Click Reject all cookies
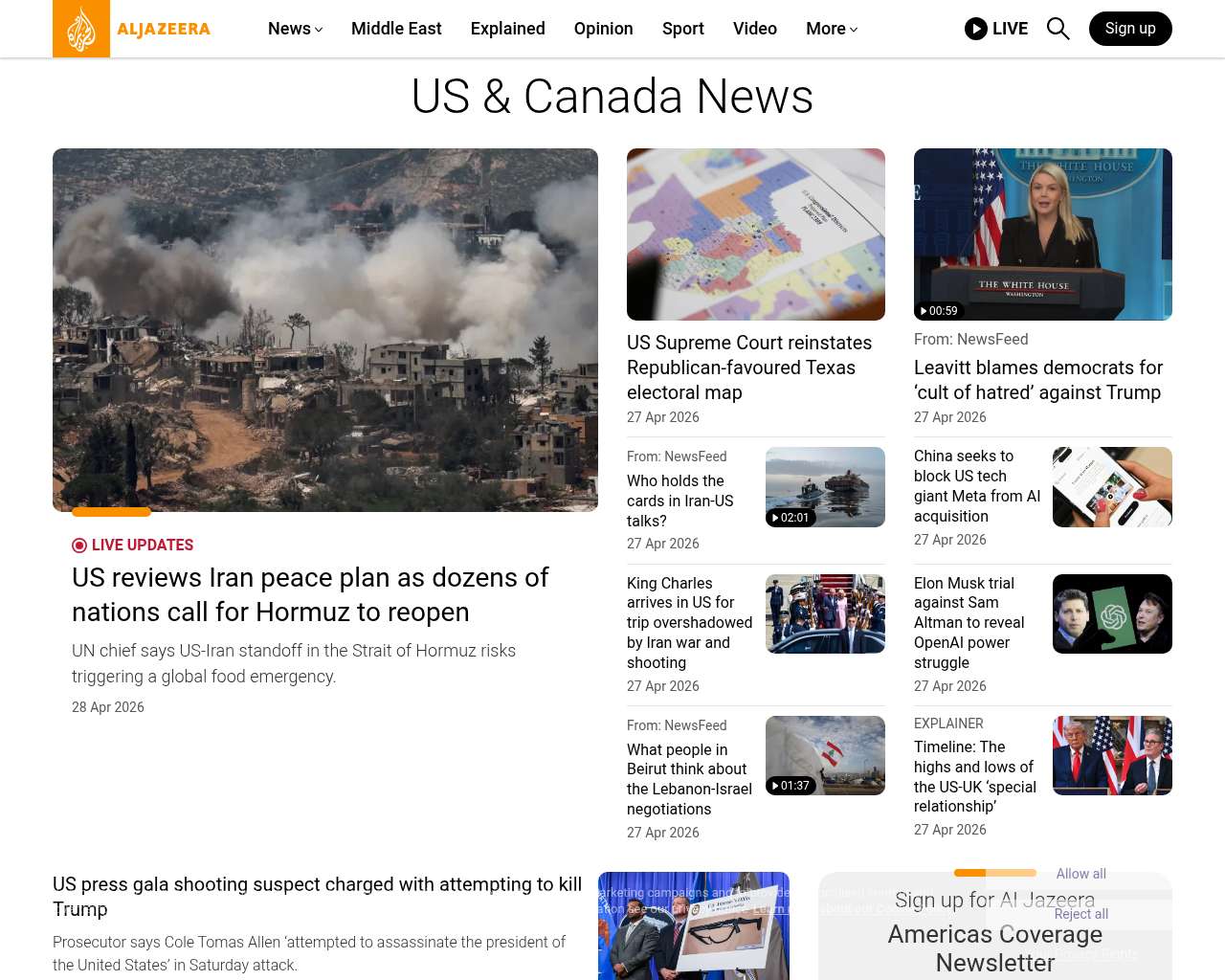Viewport: 1225px width, 980px height. [x=1081, y=914]
